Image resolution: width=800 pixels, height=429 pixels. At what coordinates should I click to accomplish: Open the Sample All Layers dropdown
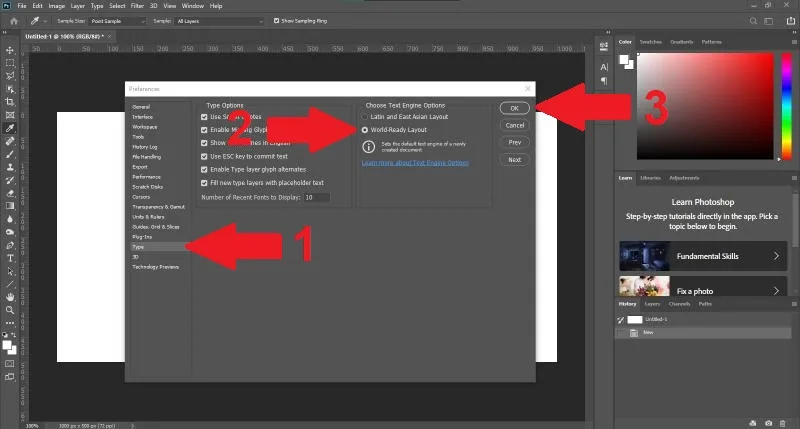[x=219, y=21]
